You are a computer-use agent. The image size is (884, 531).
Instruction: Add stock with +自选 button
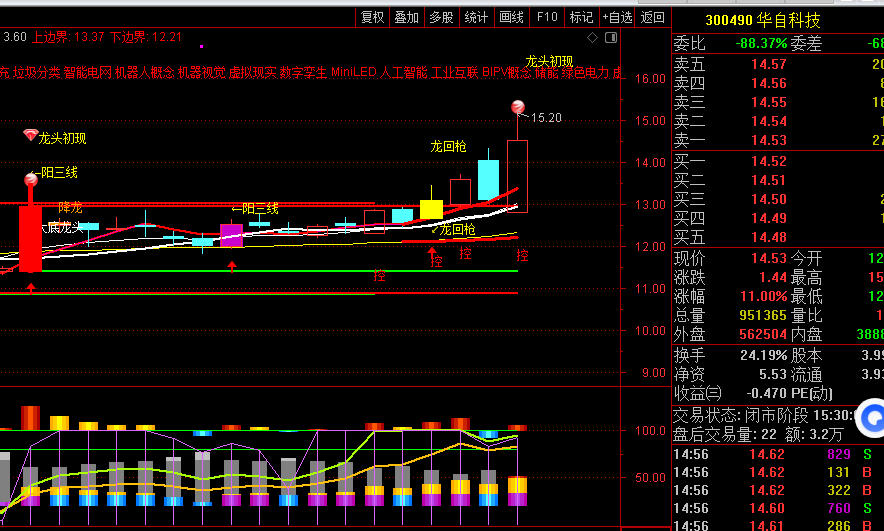click(x=616, y=17)
